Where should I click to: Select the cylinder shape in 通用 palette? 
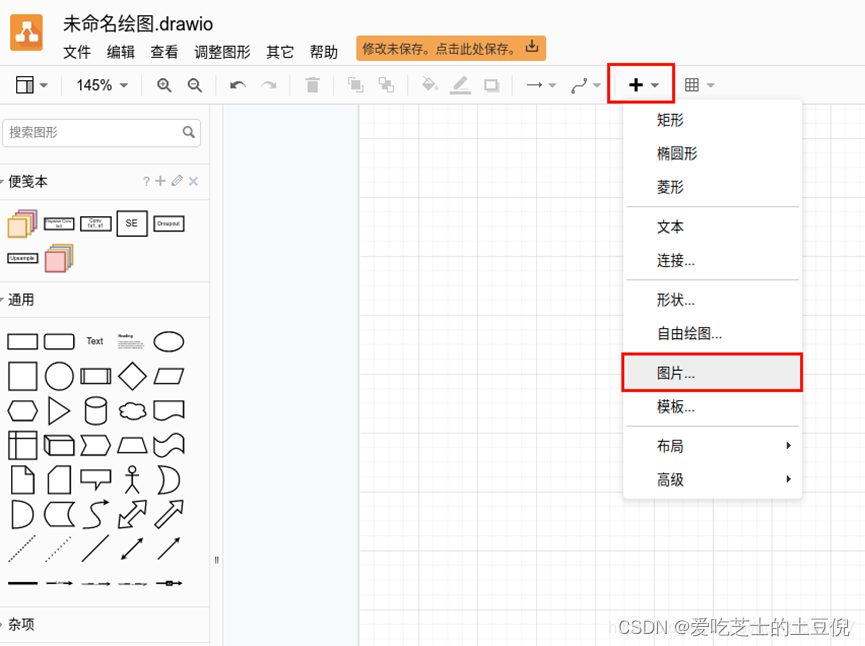95,411
